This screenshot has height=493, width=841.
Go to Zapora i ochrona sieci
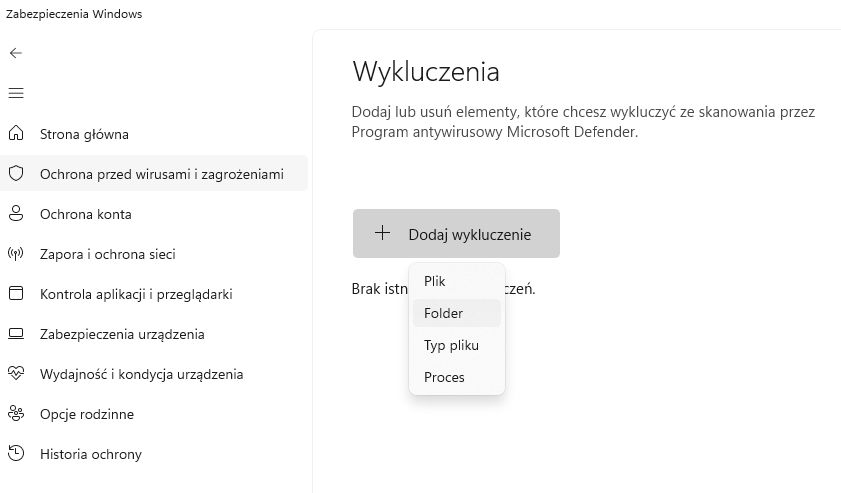108,254
